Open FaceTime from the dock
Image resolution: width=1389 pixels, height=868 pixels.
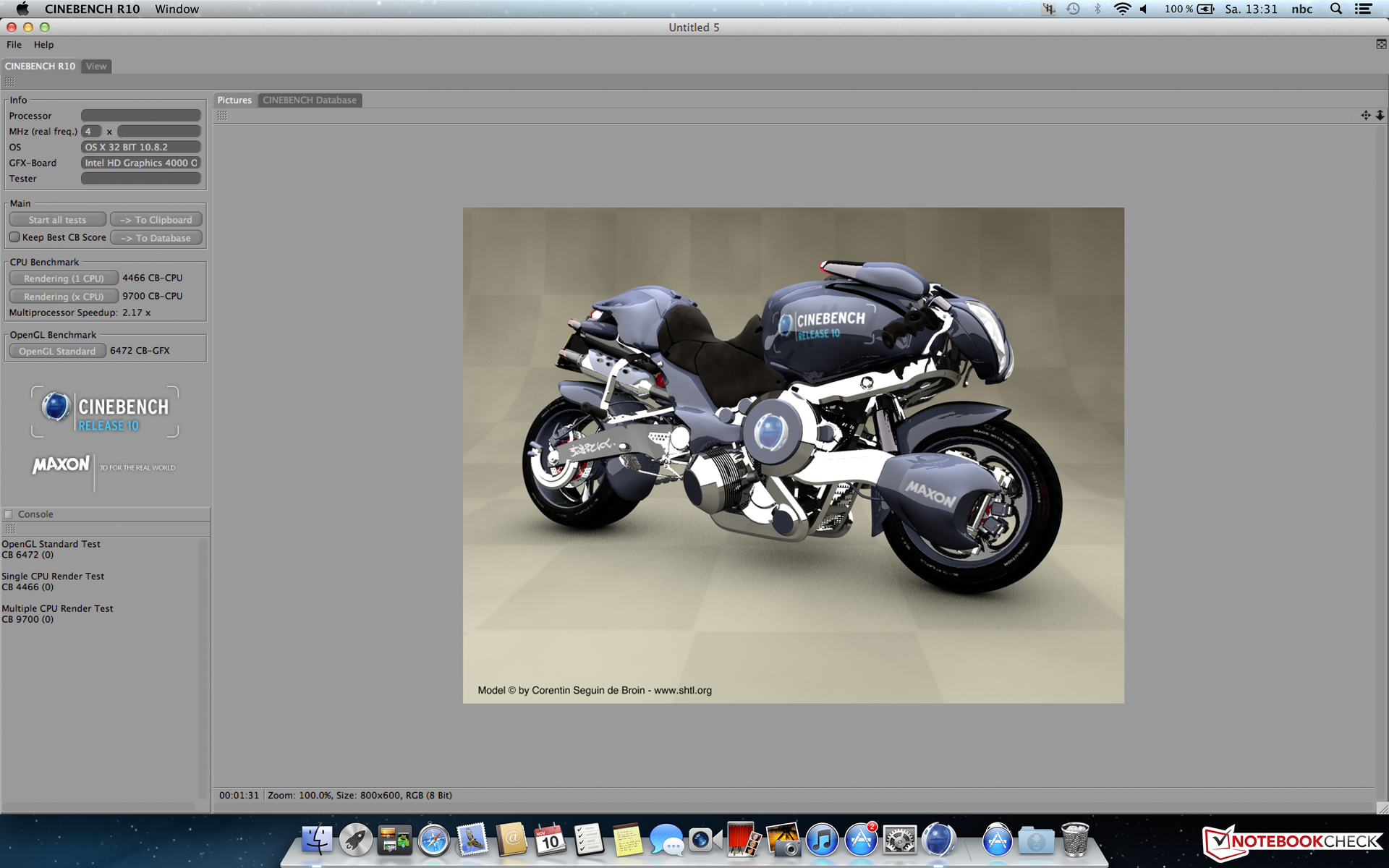pos(705,841)
